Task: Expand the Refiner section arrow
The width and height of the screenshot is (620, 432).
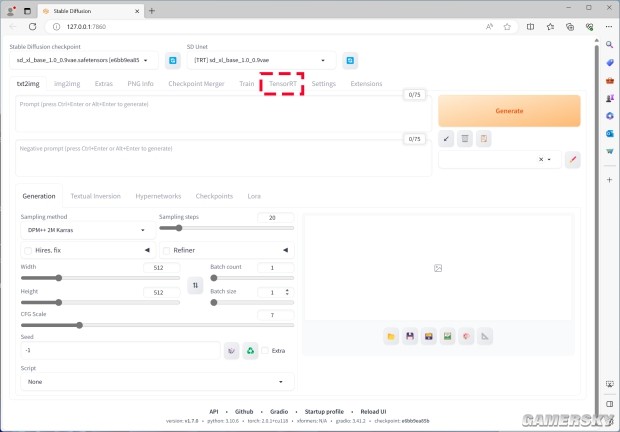Action: coord(285,250)
